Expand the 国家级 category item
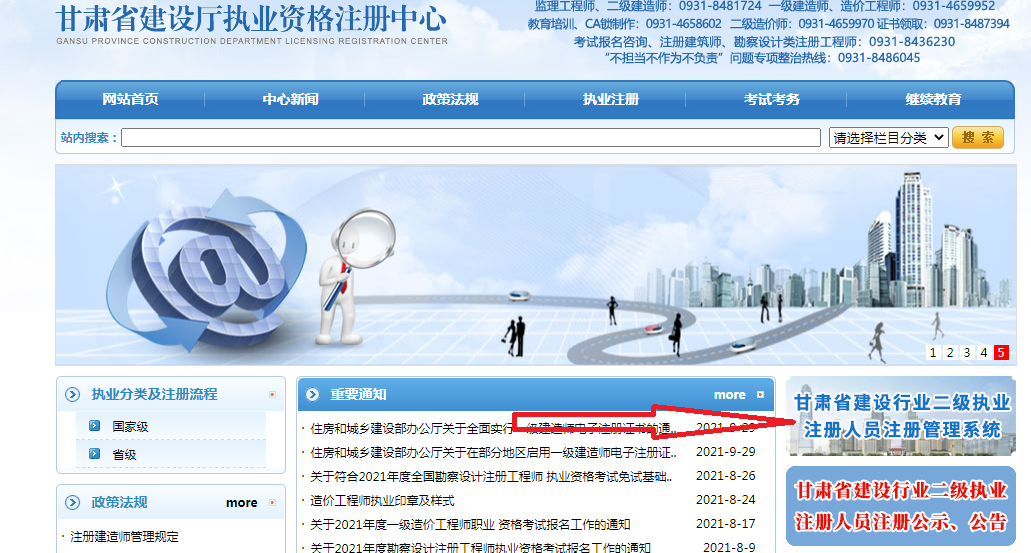This screenshot has width=1031, height=553. pos(130,426)
